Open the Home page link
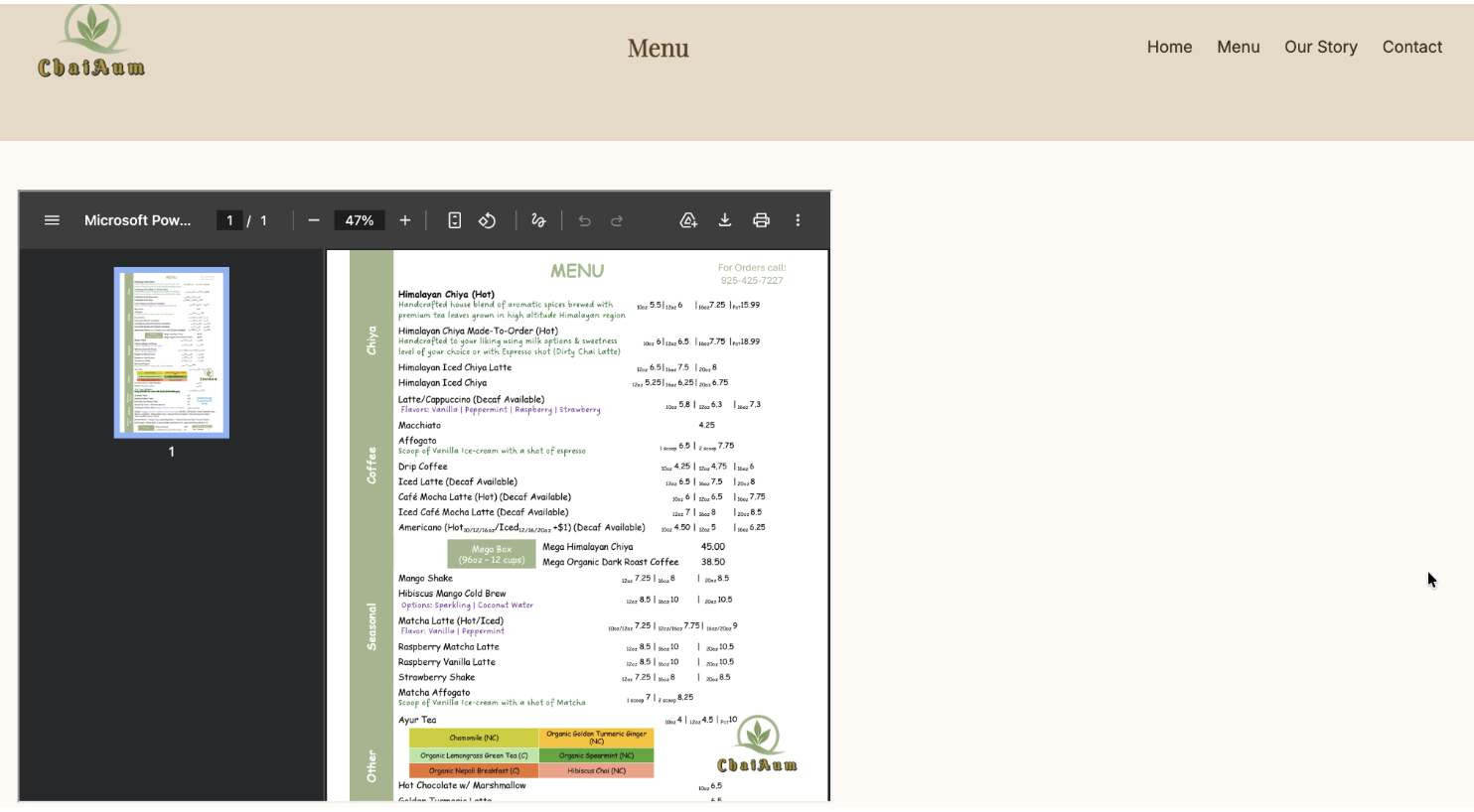 click(x=1169, y=47)
